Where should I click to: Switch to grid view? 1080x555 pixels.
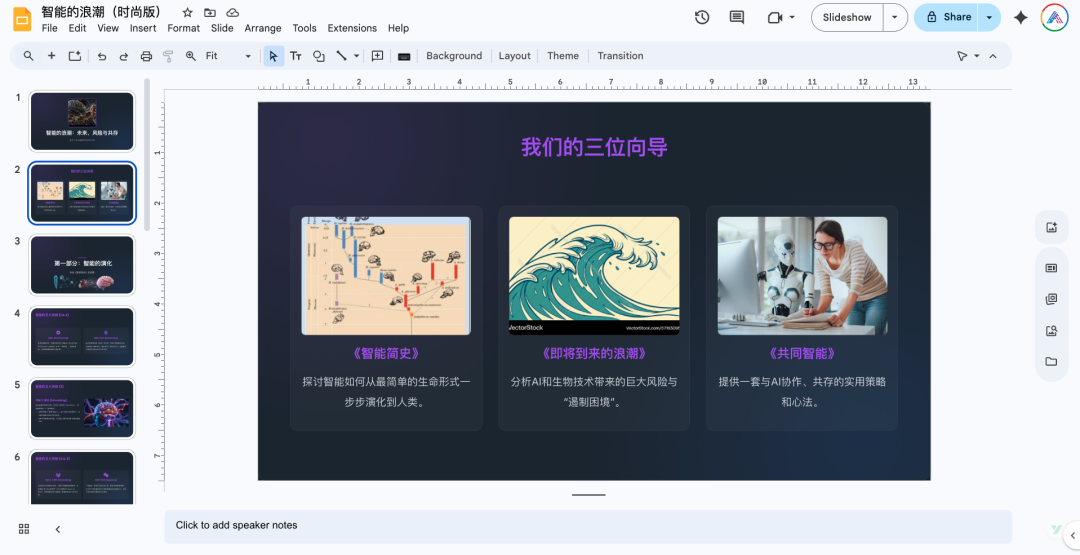[24, 529]
